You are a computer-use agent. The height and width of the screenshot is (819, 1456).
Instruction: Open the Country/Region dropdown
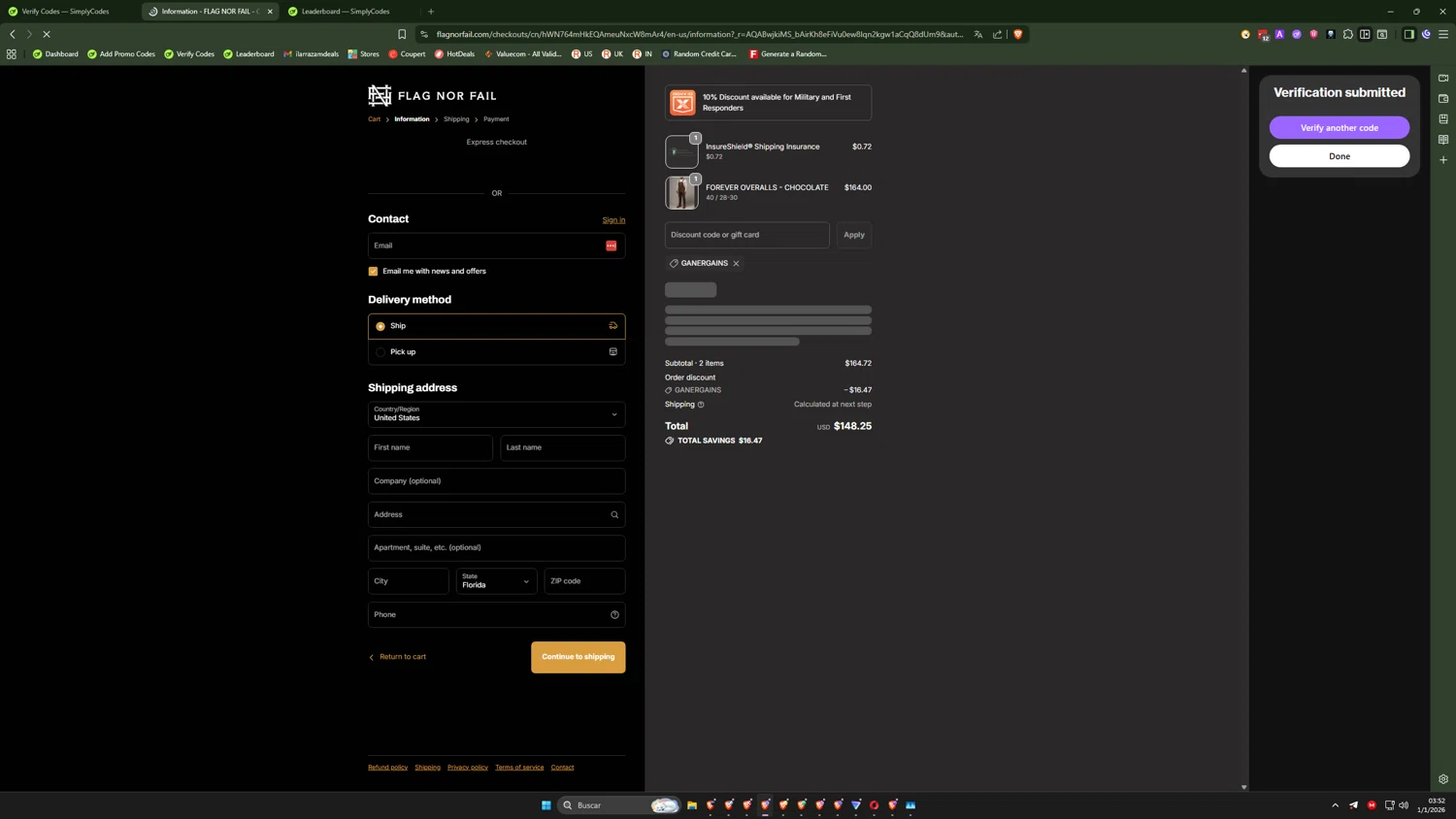point(496,414)
